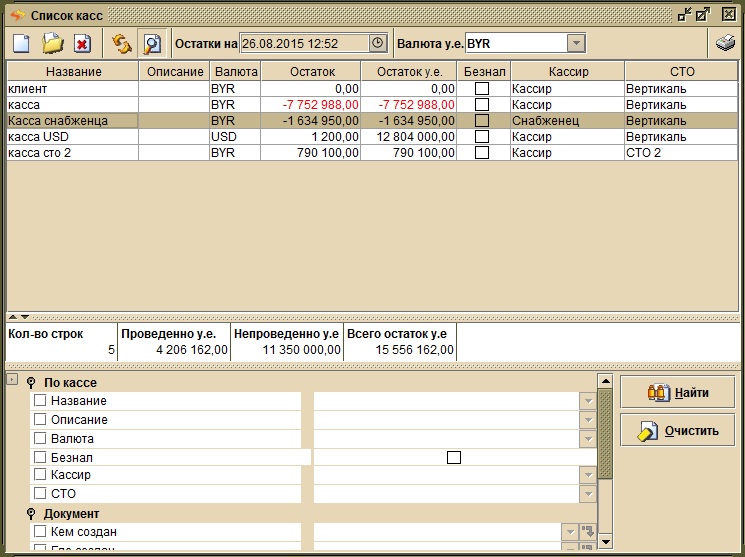The width and height of the screenshot is (745, 557).
Task: Enable the Название filter checkbox
Action: pos(40,400)
